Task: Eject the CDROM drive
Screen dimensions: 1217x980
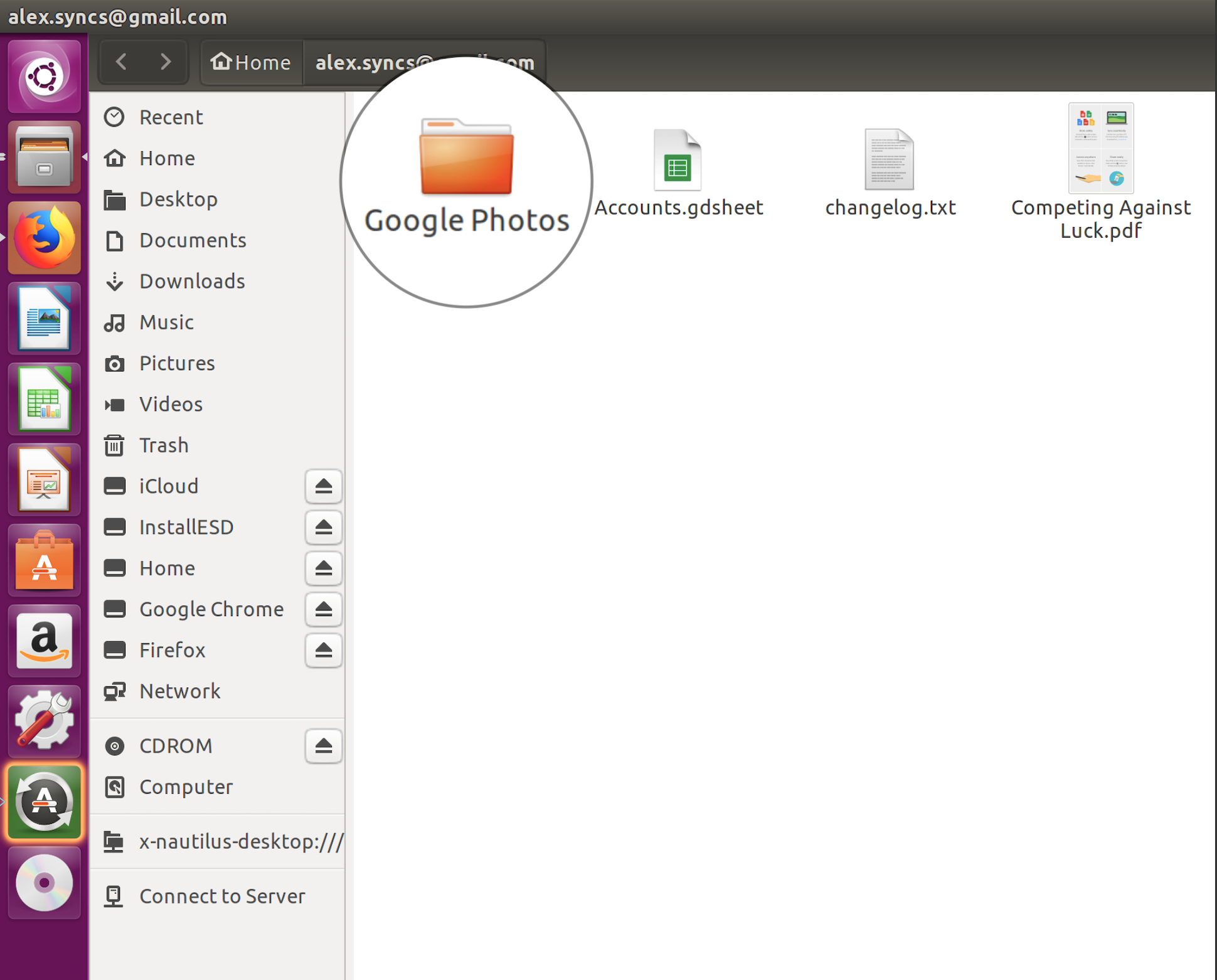Action: pyautogui.click(x=324, y=745)
